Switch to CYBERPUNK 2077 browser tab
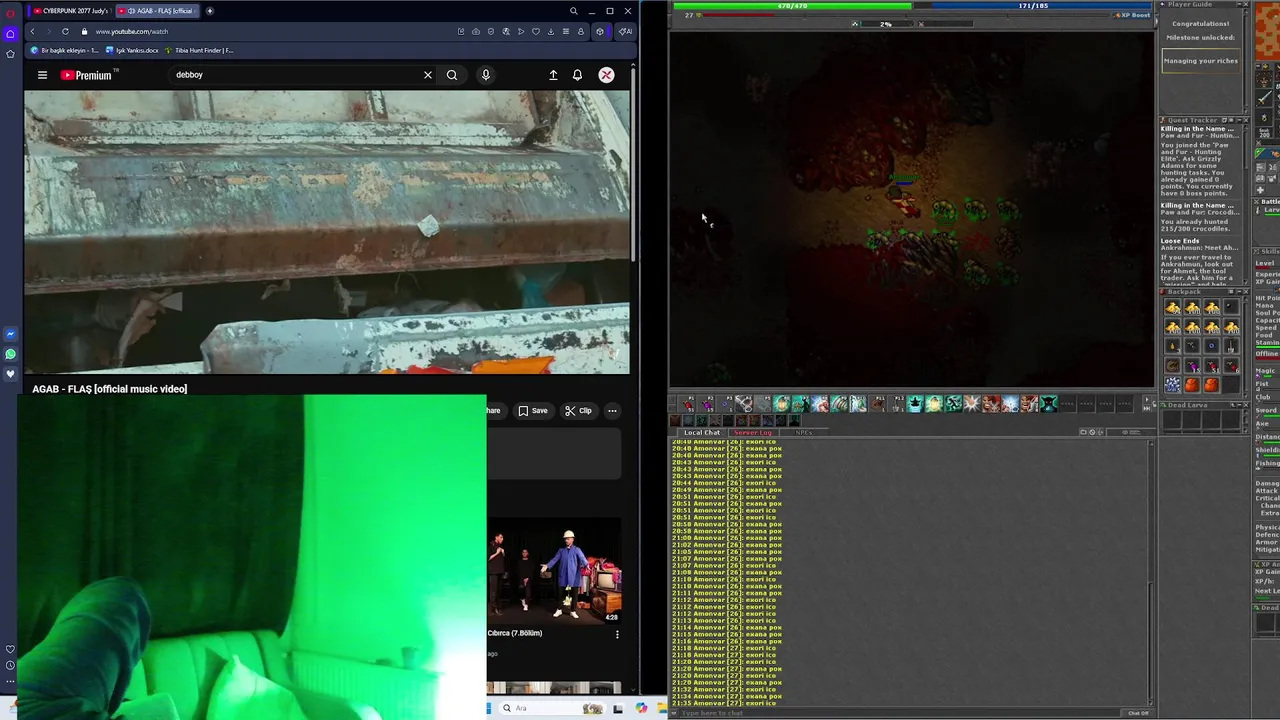This screenshot has width=1280, height=720. coord(70,11)
